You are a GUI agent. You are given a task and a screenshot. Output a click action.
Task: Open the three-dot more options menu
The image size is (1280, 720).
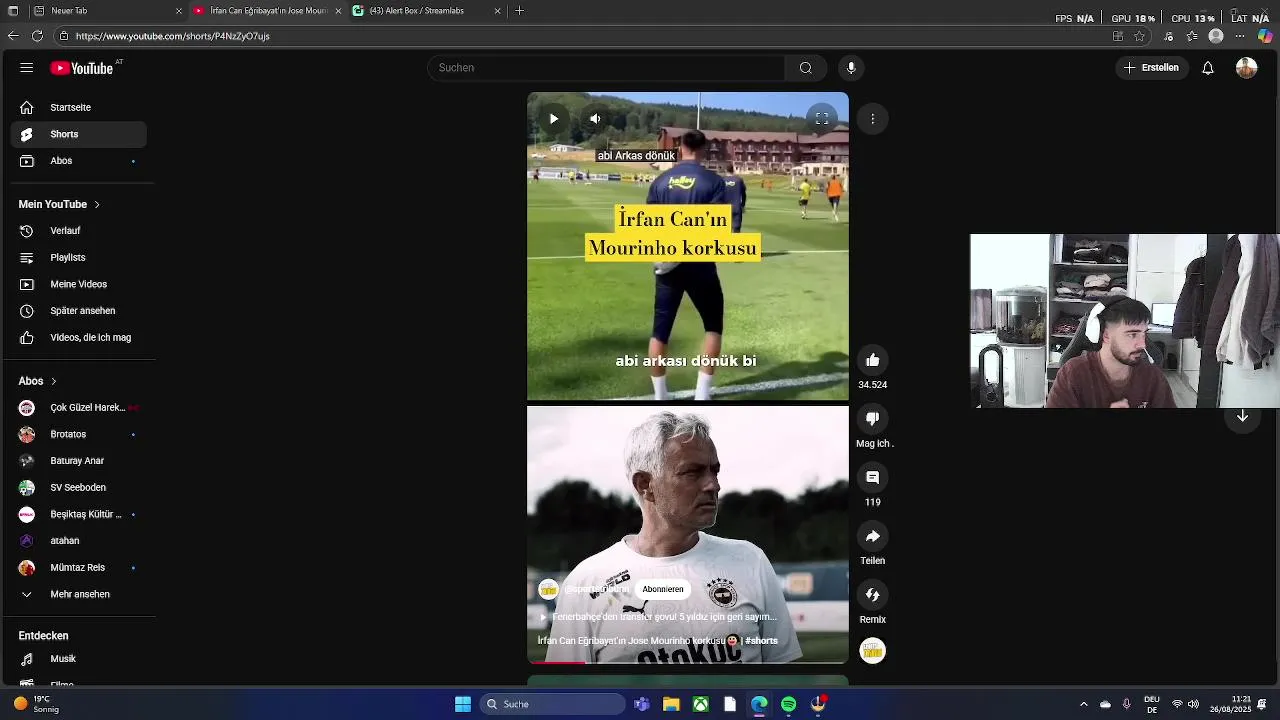(x=873, y=119)
